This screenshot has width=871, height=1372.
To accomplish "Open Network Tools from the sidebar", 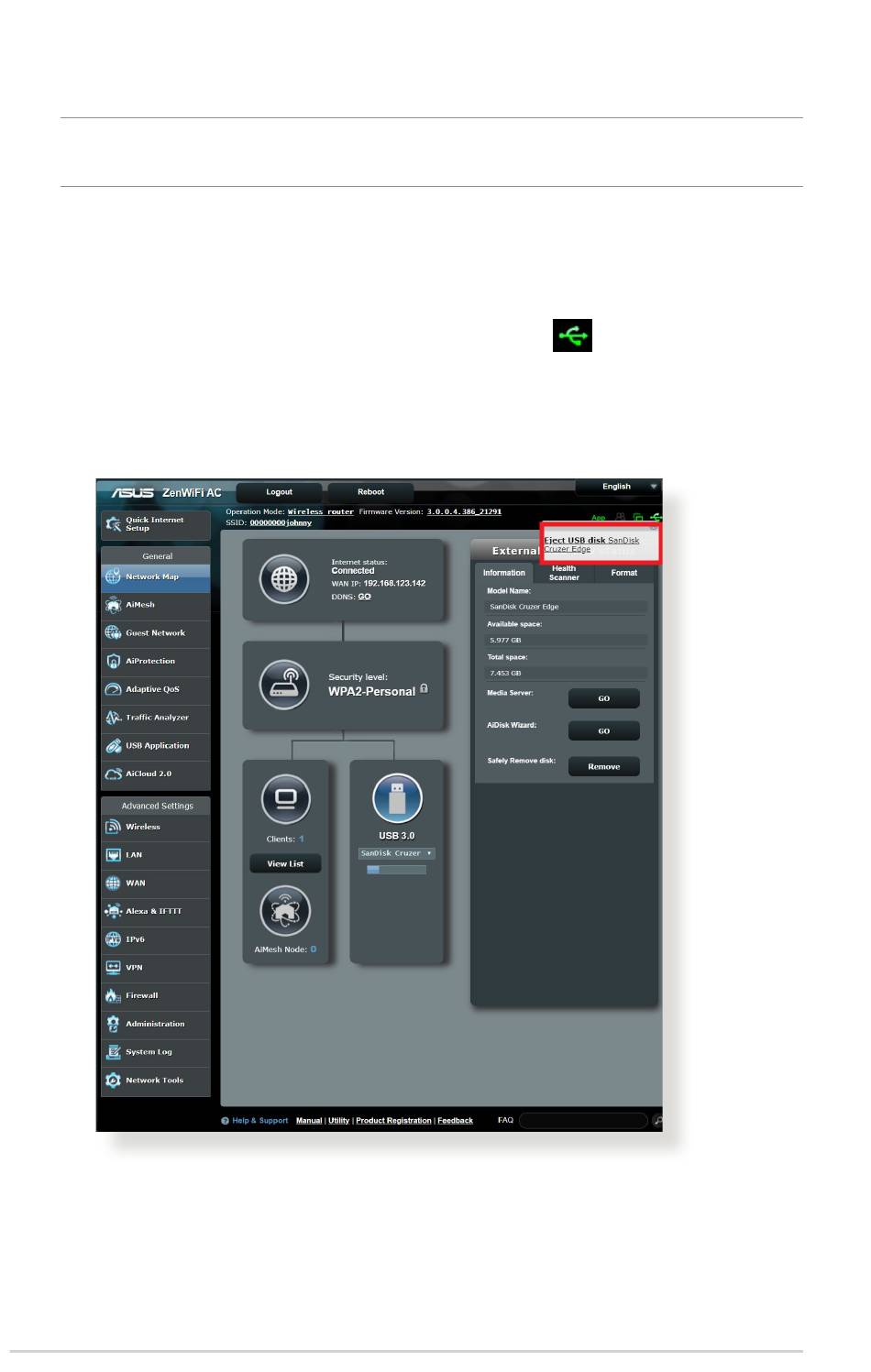I will click(x=156, y=1081).
